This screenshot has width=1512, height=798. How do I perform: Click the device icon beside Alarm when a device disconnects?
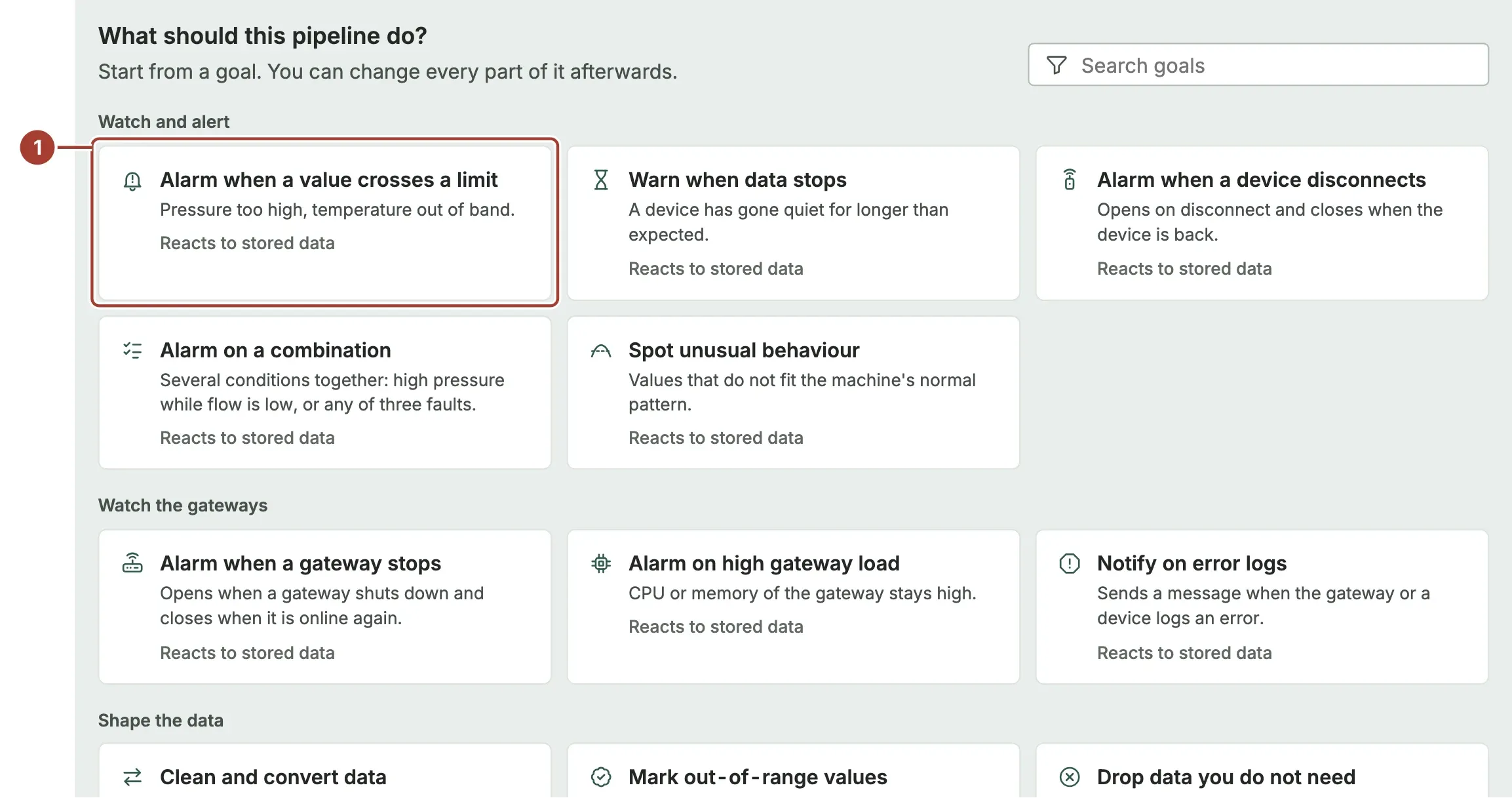[1070, 180]
